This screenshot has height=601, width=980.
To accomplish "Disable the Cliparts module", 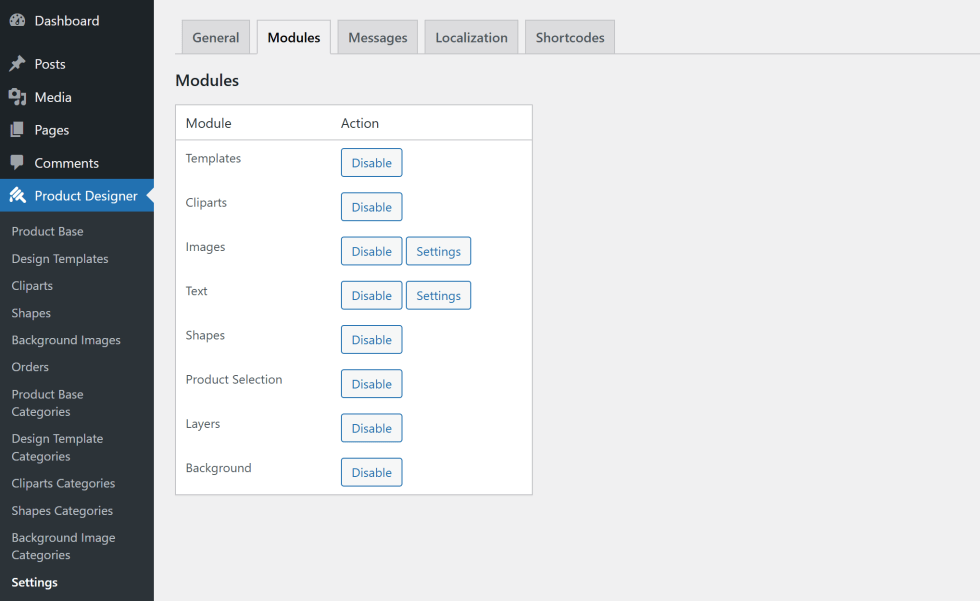I will coord(371,207).
